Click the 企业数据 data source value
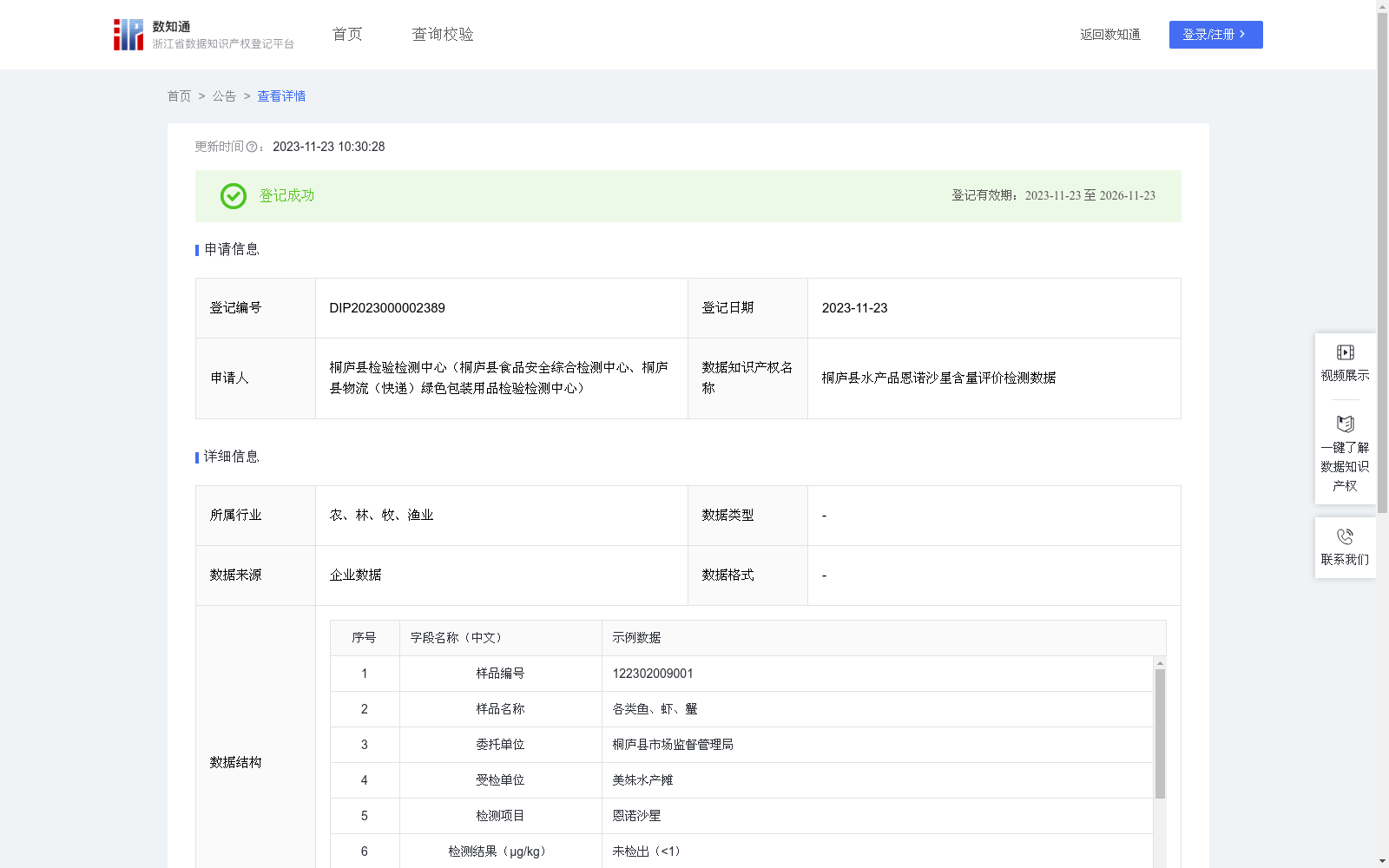This screenshot has height=868, width=1389. coord(355,575)
